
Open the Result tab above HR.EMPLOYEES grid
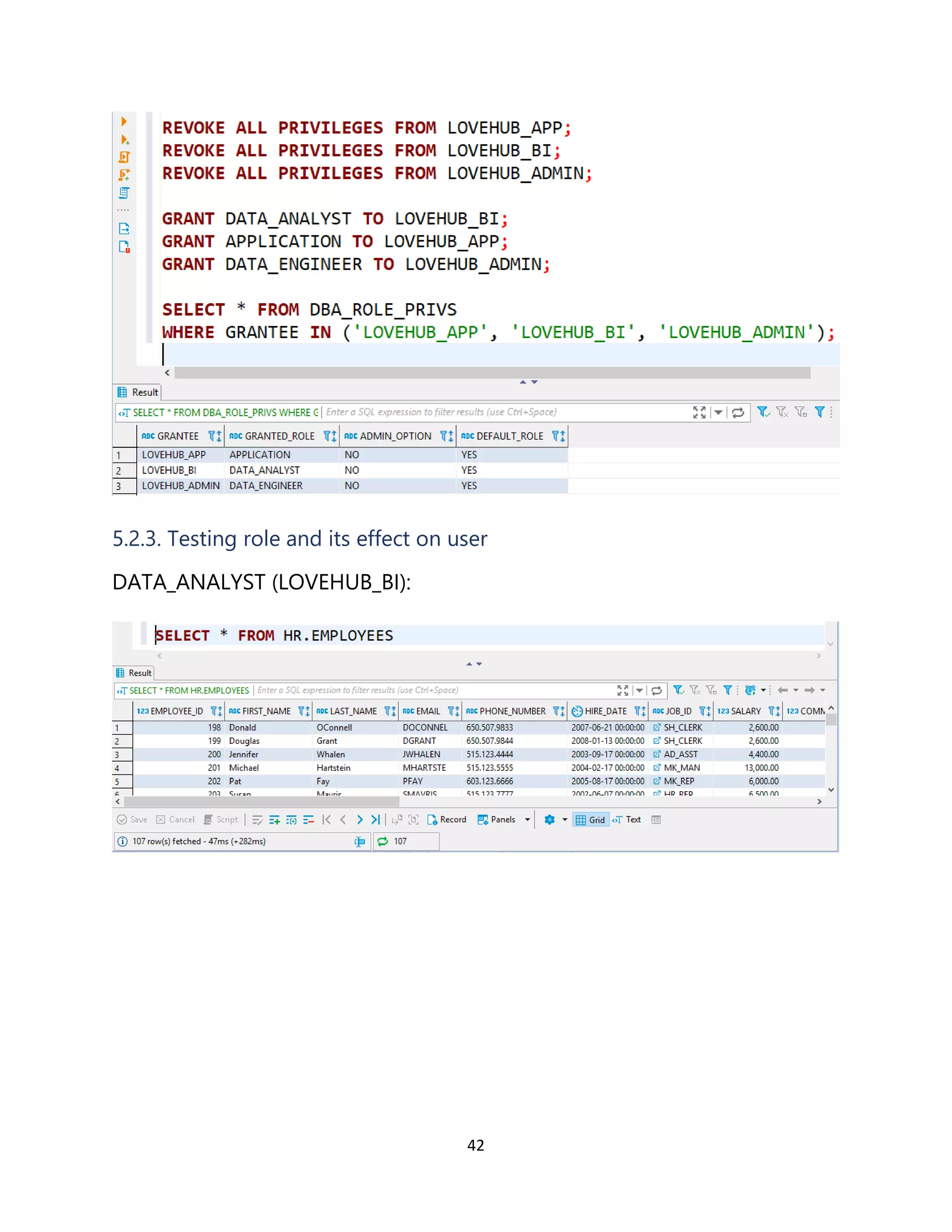(x=134, y=673)
